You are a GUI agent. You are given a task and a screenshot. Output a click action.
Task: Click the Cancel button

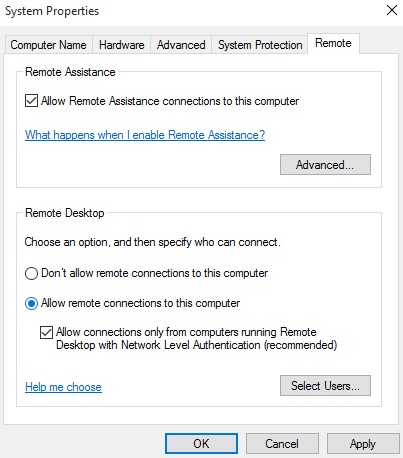pos(282,444)
